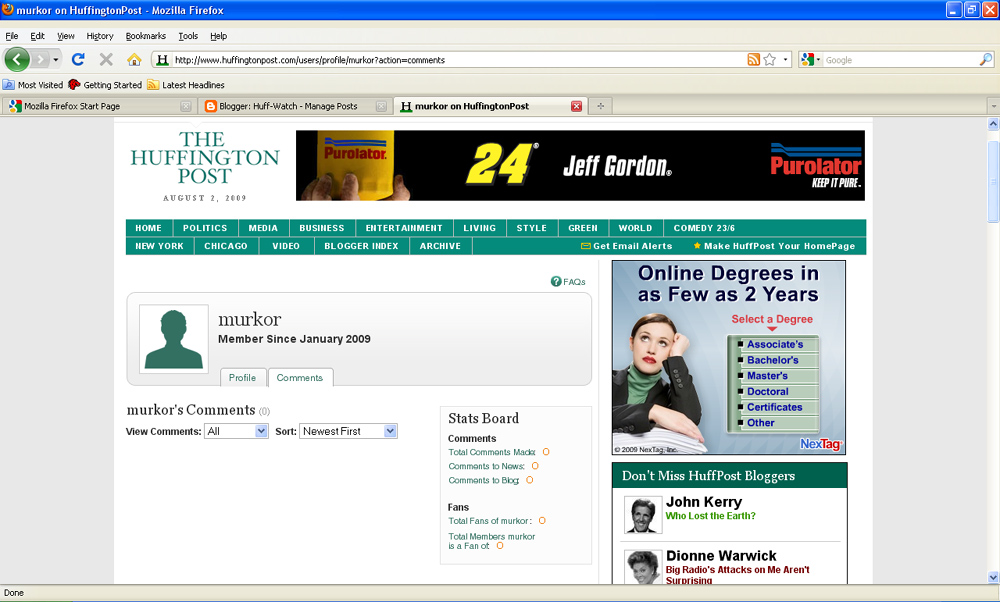
Task: Click the NexTag logo in ad
Action: pos(821,444)
